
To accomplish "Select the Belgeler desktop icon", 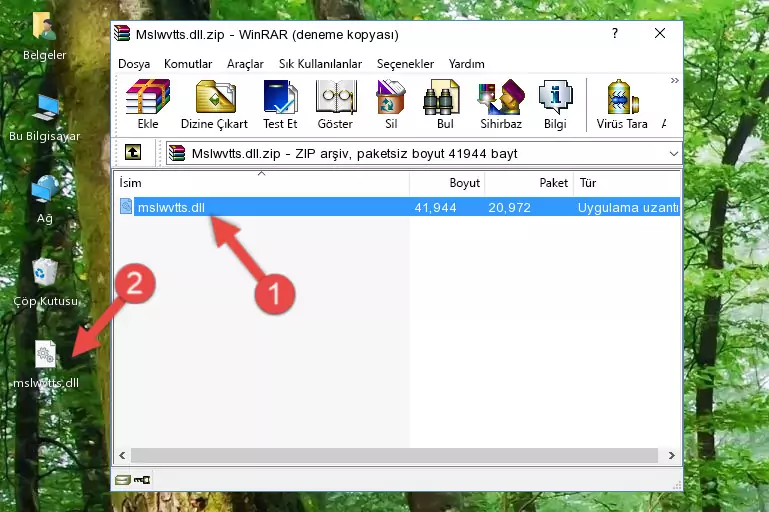I will (44, 36).
